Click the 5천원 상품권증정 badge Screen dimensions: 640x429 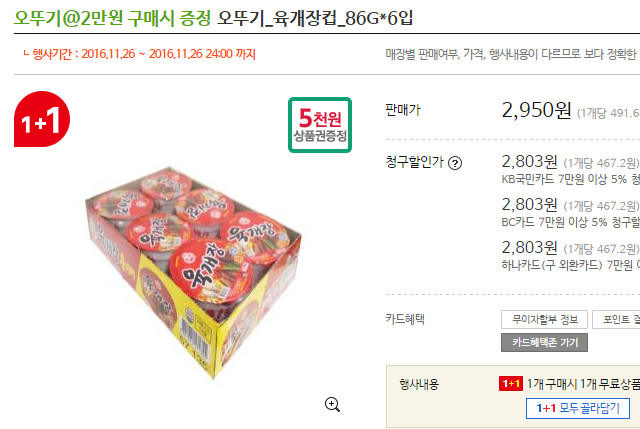pos(320,125)
